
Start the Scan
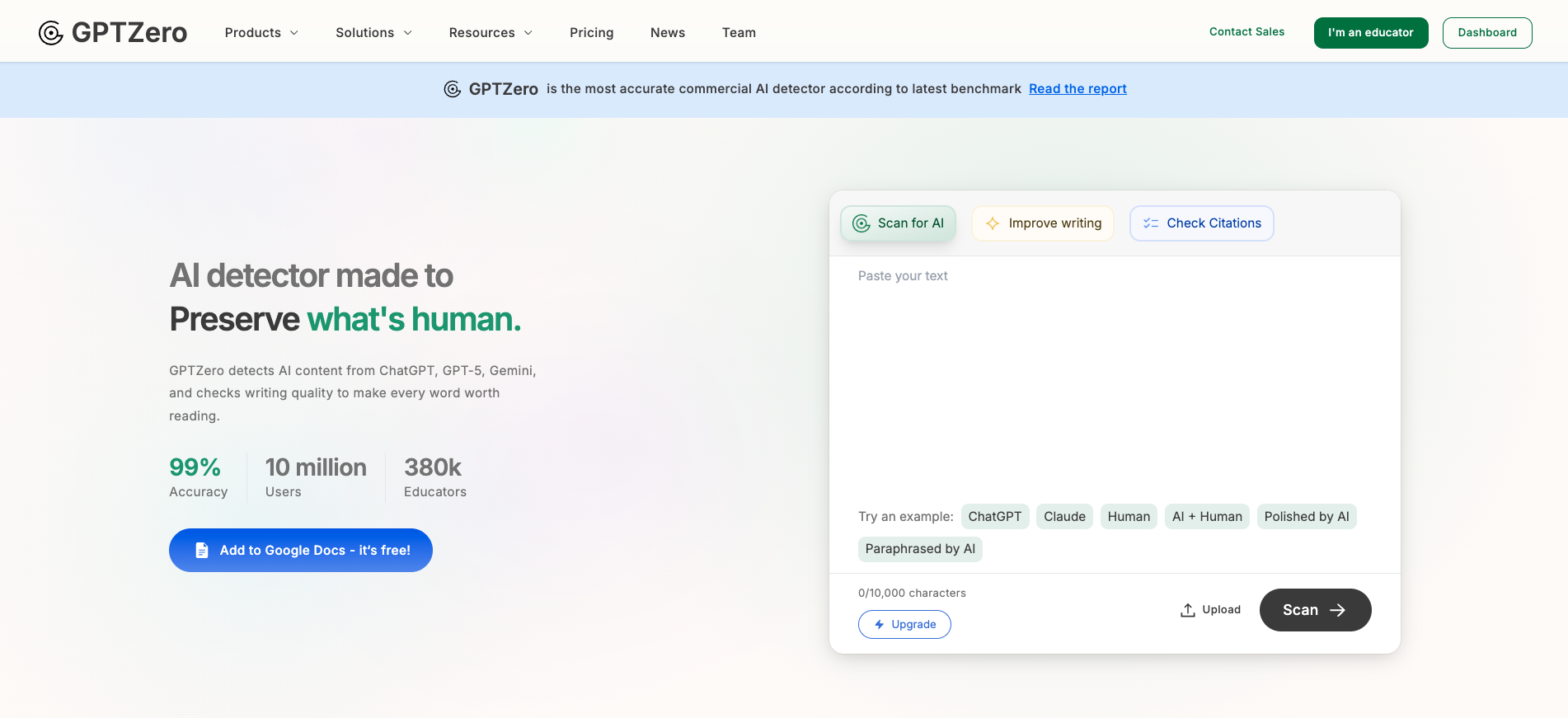coord(1315,610)
